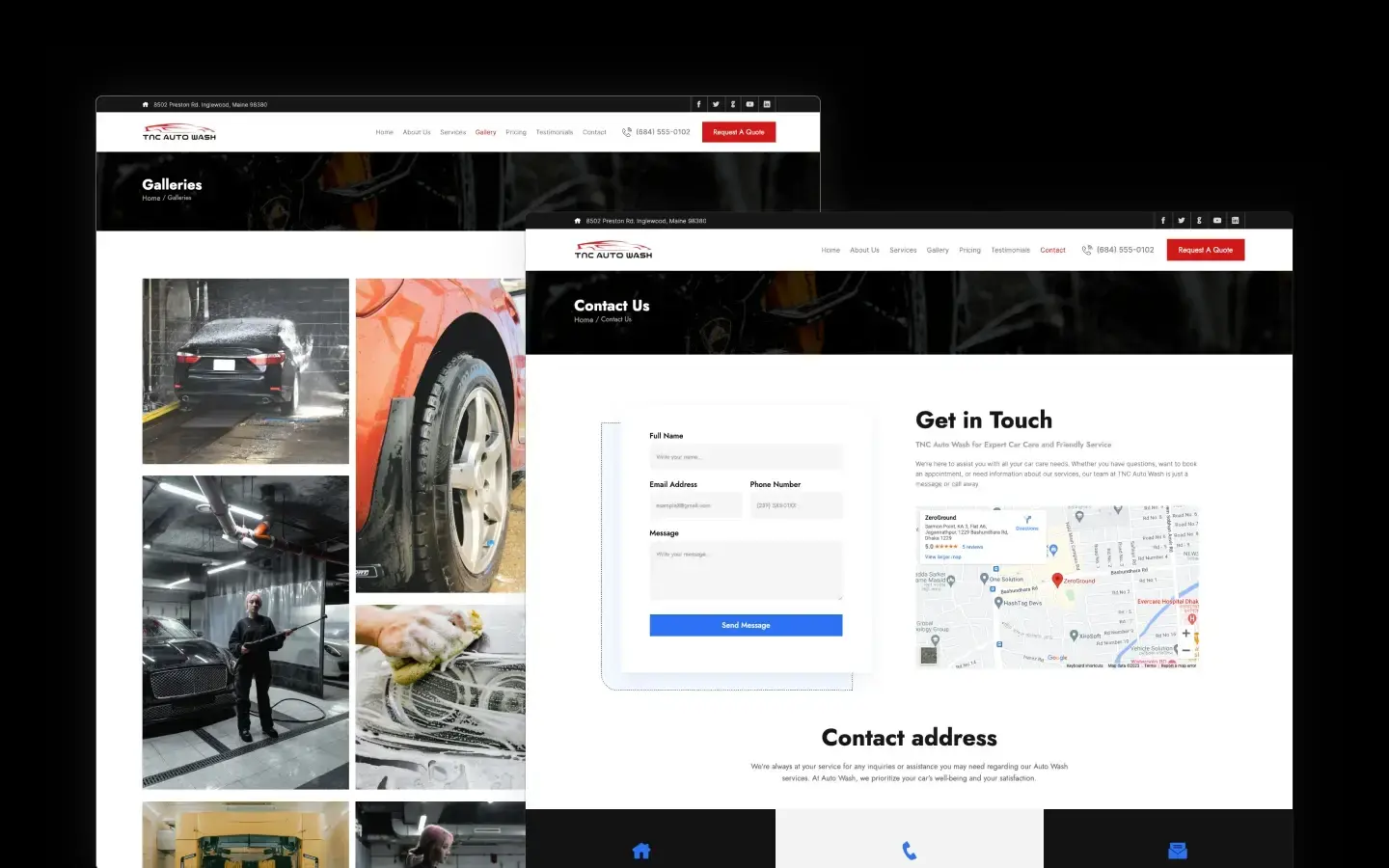Click LinkedIn icon in Galleries page top bar

(767, 104)
